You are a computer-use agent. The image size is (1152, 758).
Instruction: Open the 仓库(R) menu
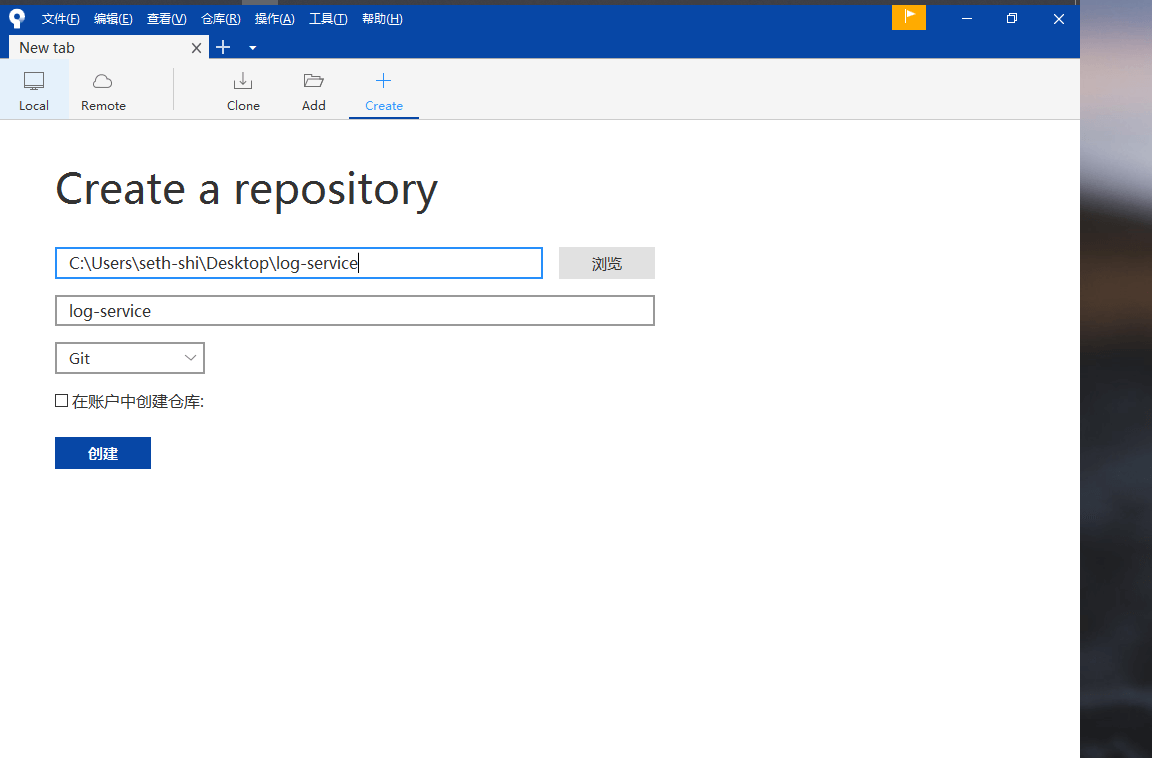tap(220, 19)
